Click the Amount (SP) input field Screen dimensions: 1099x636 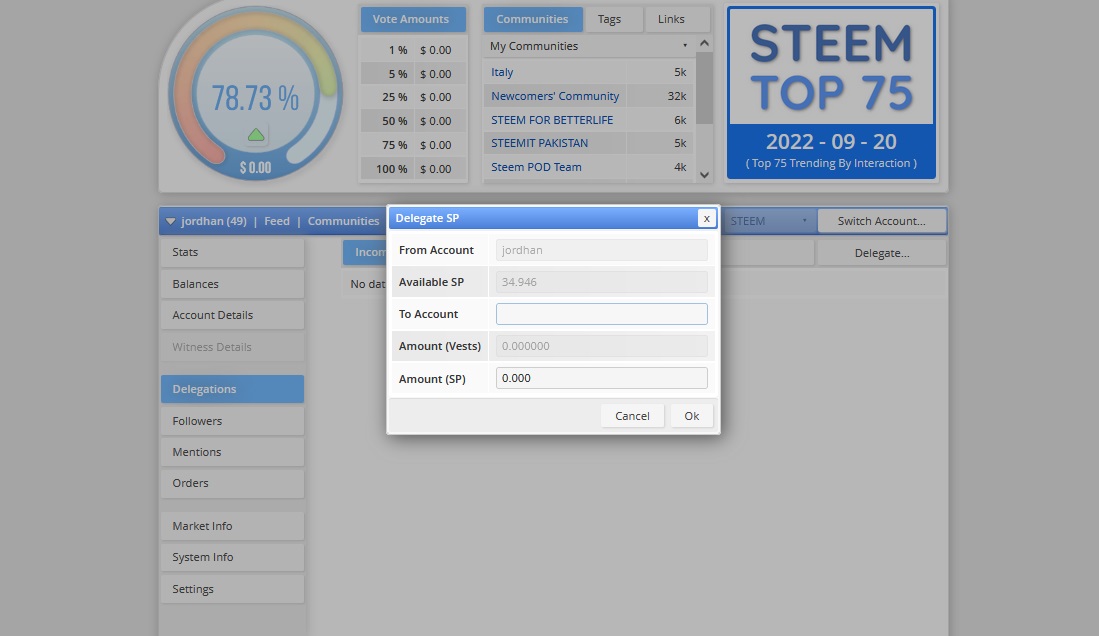click(601, 378)
